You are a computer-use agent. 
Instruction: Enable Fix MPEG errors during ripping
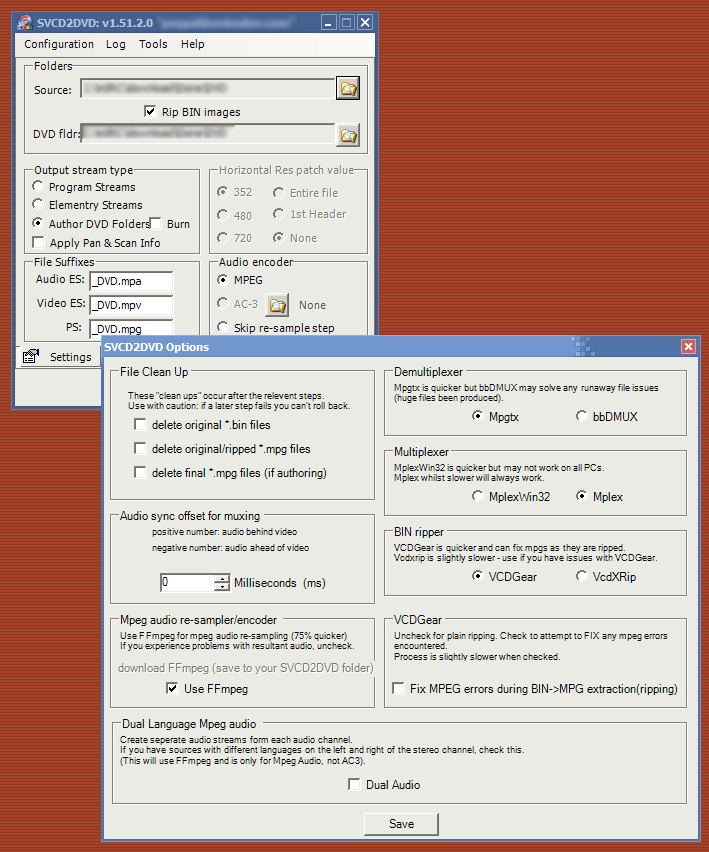[398, 688]
